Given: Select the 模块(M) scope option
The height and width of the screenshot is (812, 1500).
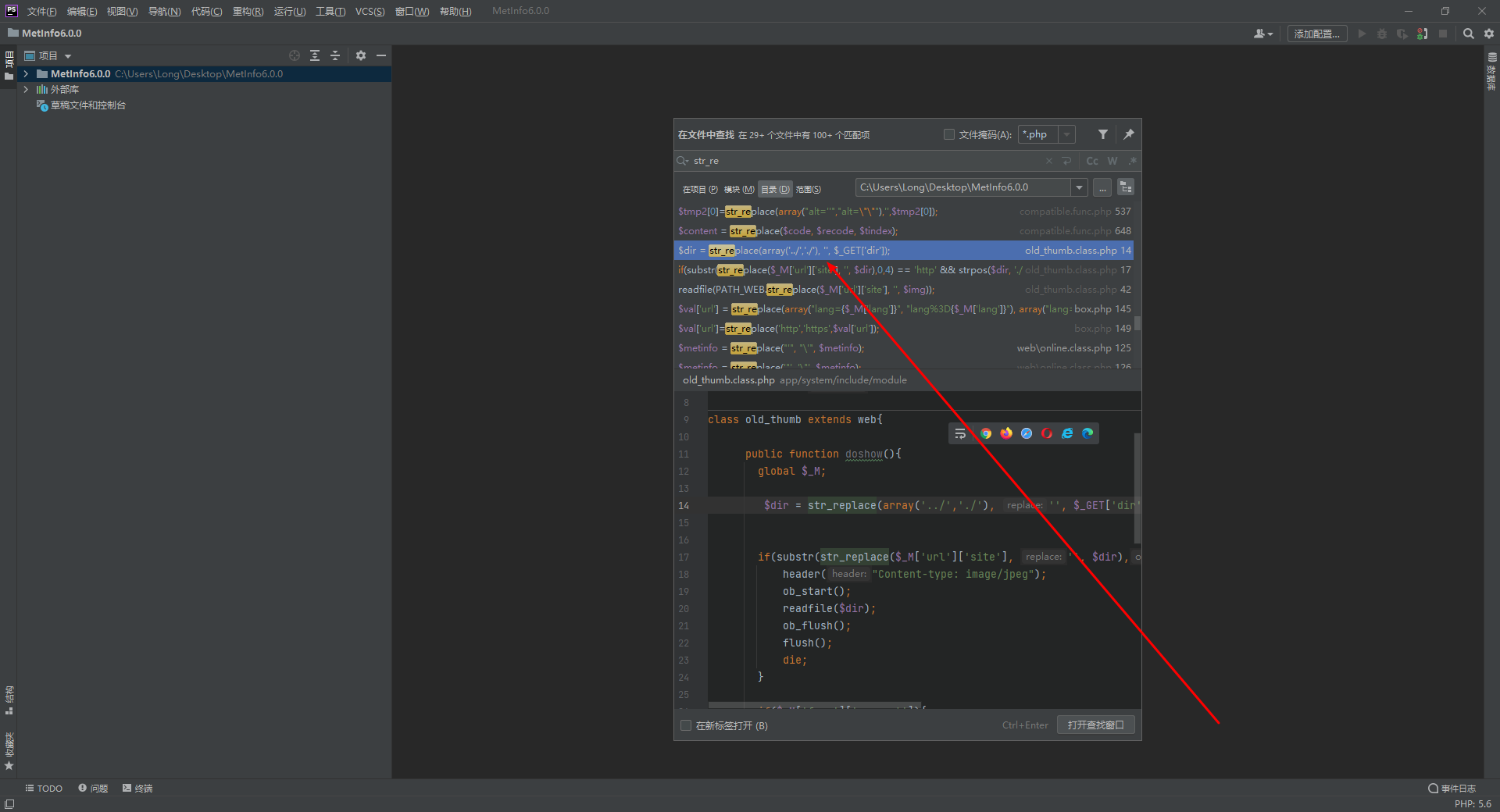Looking at the screenshot, I should 739,189.
